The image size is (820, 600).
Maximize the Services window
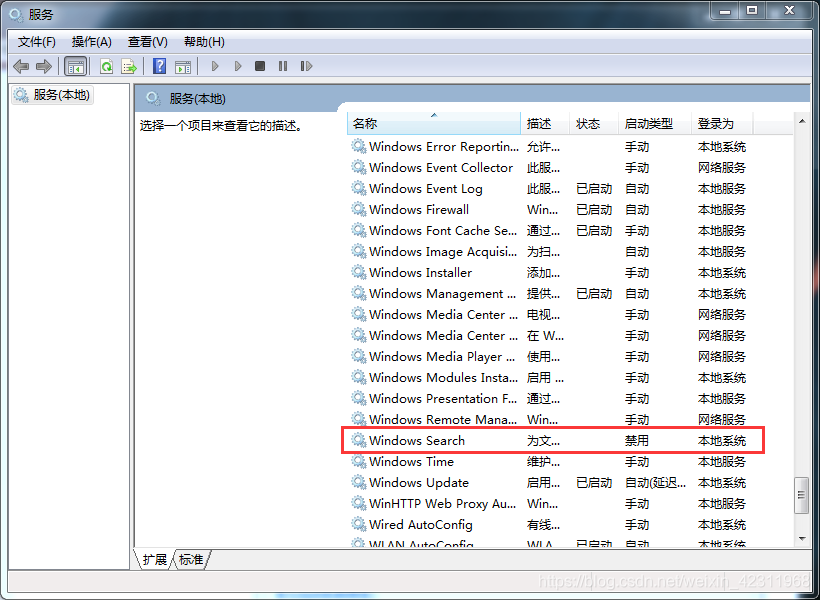coord(752,10)
